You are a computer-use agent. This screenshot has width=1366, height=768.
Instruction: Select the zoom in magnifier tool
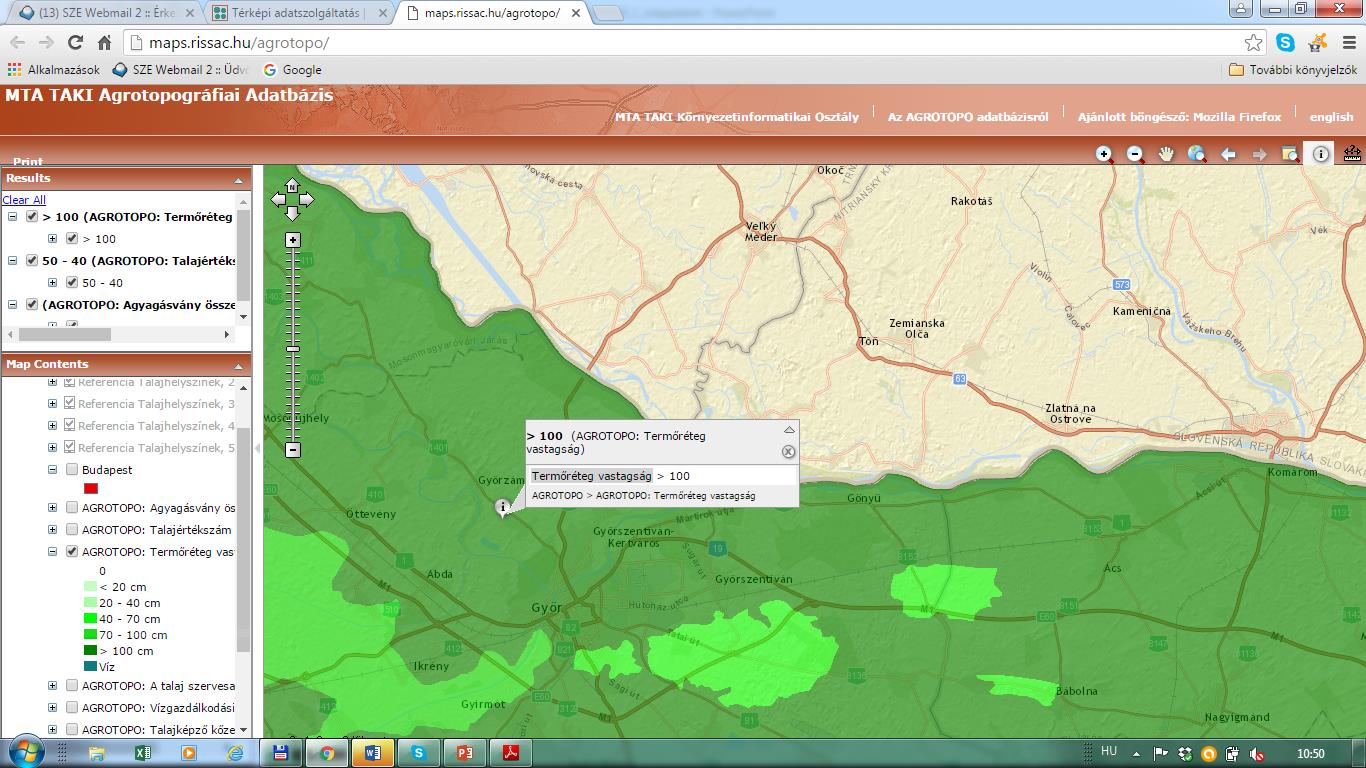point(1105,154)
